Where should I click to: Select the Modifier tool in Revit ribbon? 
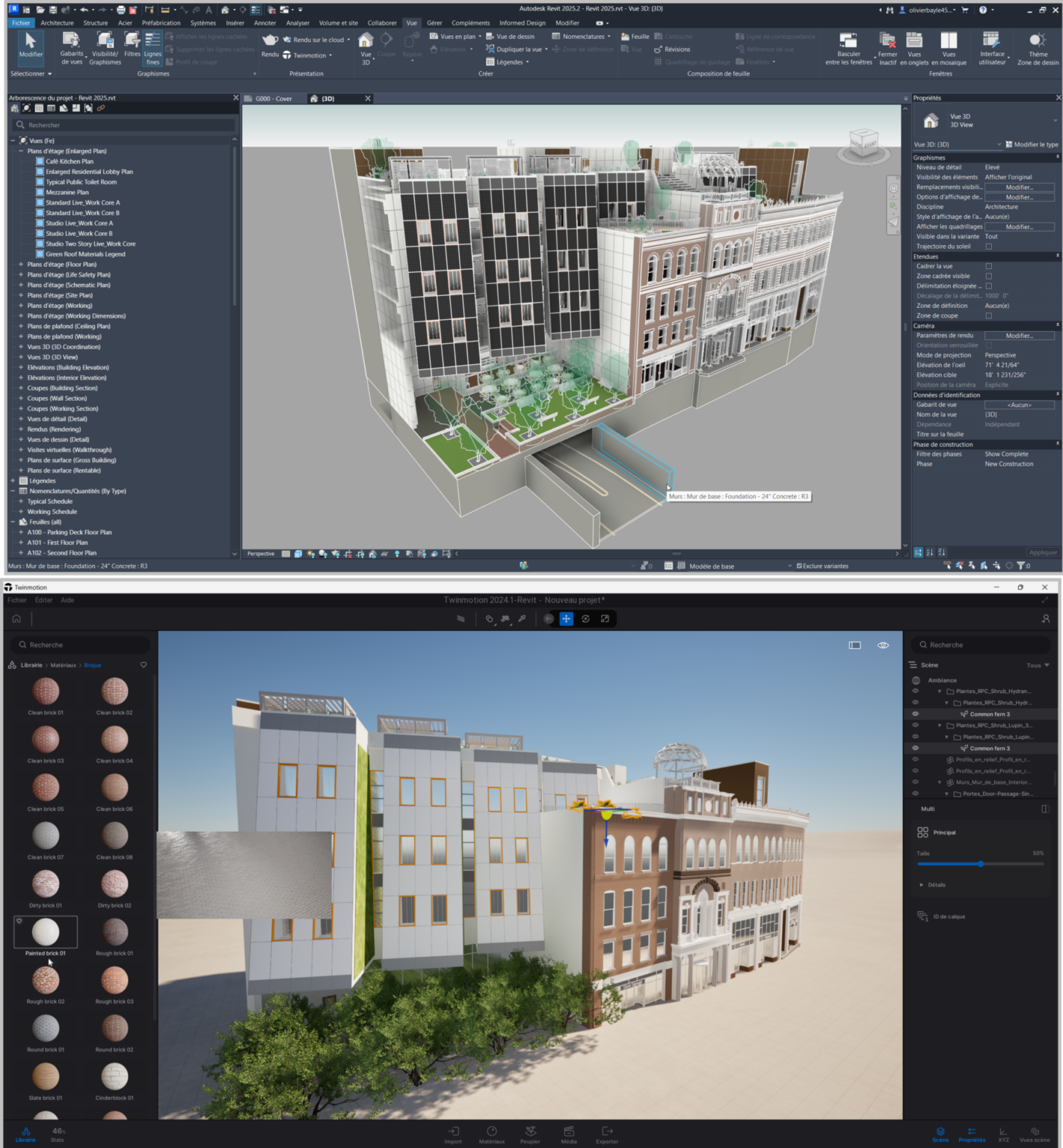30,49
